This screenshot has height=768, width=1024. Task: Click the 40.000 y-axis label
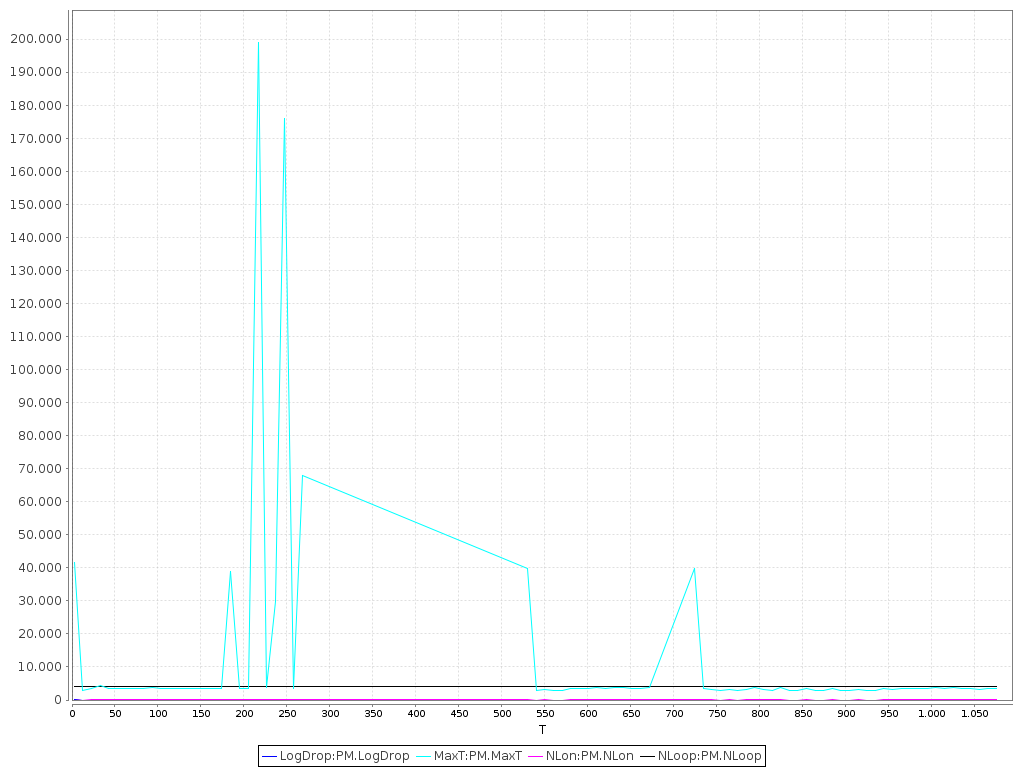[39, 568]
